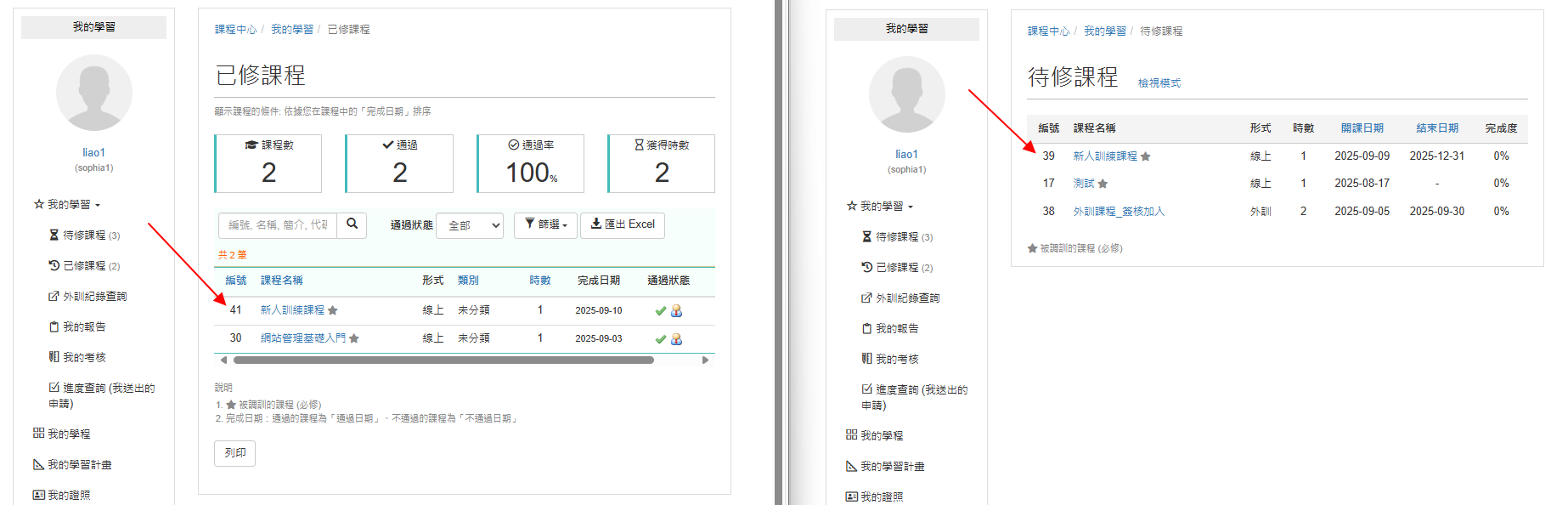
Task: Sort by 開課日期 column header
Action: [x=1362, y=128]
